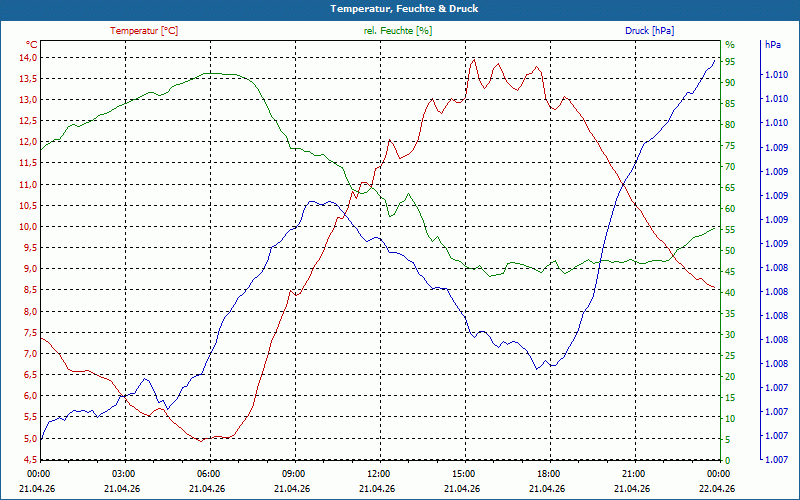This screenshot has width=800, height=500.
Task: Click the '9,0' temperature axis value
Action: 30,269
